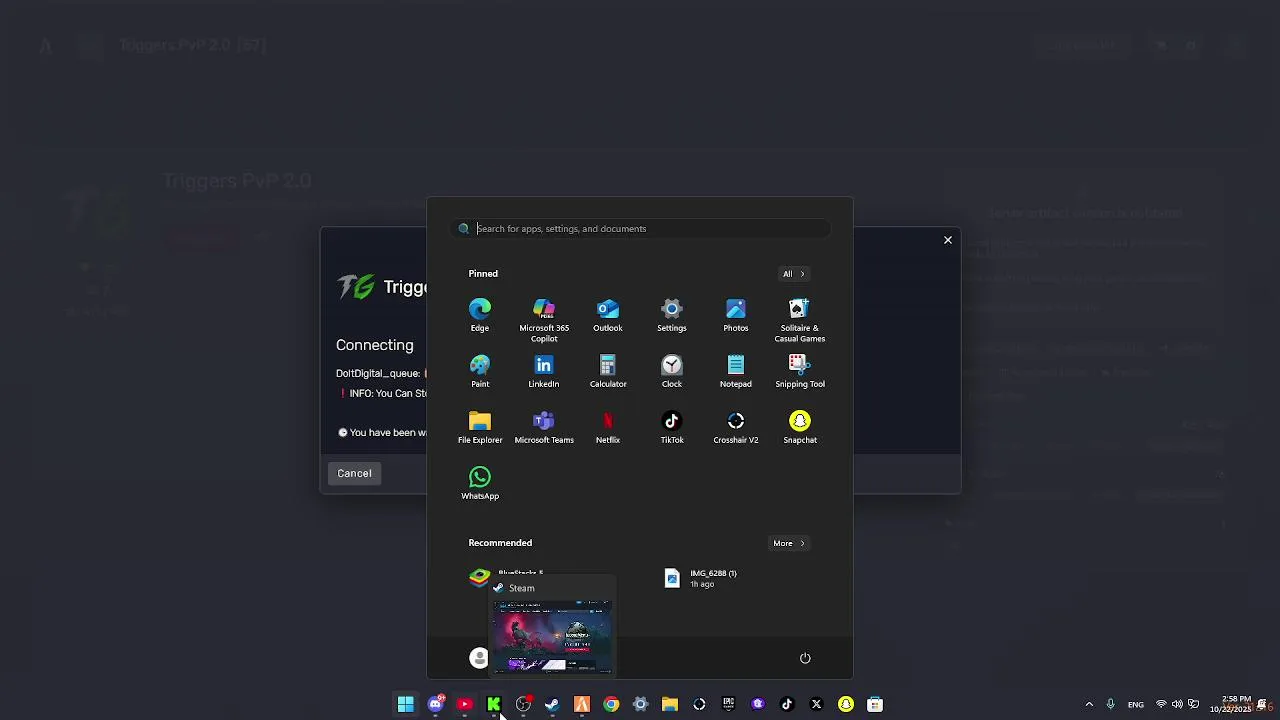The image size is (1280, 720).
Task: Open Discord from the taskbar
Action: tap(435, 704)
